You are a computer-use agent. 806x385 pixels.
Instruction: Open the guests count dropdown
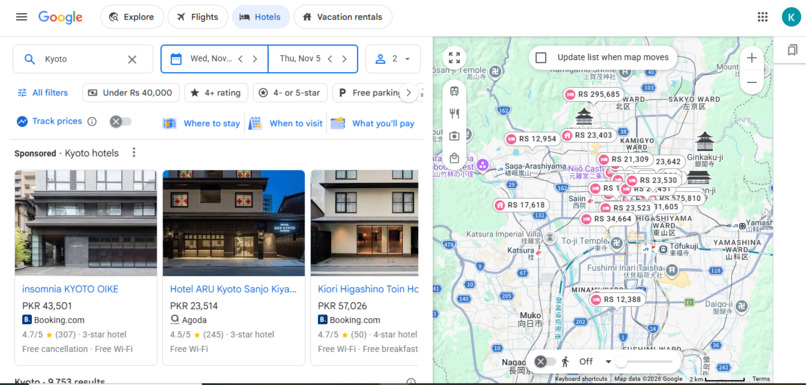[393, 59]
